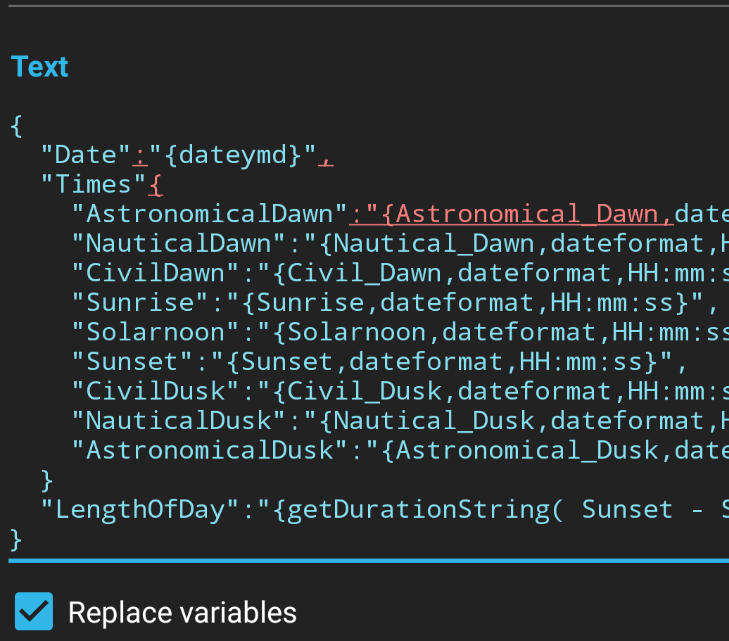
Task: Click the "Replace variables" label text
Action: pyautogui.click(x=182, y=612)
